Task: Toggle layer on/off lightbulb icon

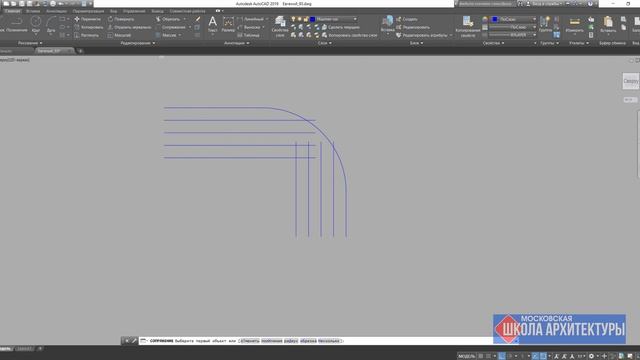Action: pyautogui.click(x=293, y=19)
